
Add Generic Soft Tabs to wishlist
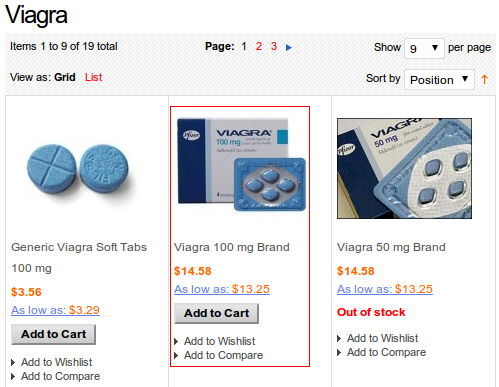[x=56, y=362]
